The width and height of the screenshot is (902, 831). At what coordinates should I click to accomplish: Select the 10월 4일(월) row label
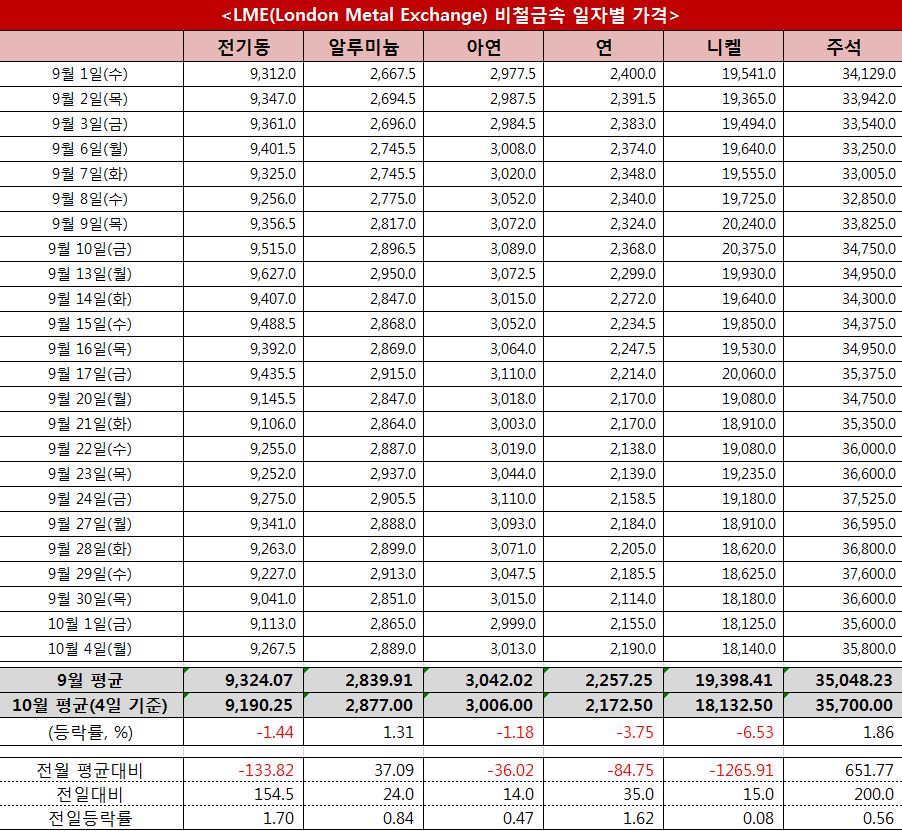[x=90, y=649]
